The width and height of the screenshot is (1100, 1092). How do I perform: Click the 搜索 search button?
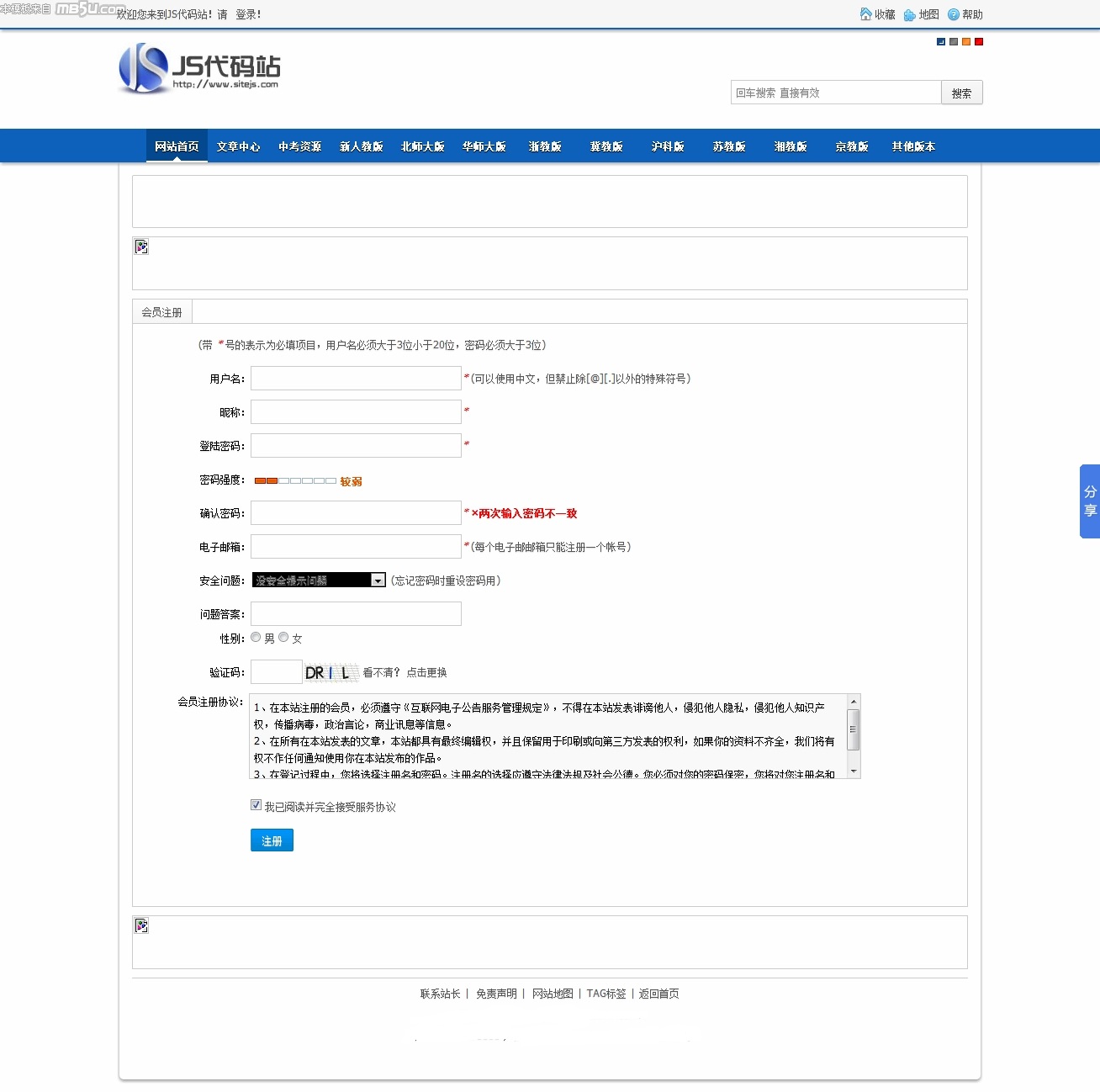click(x=961, y=93)
